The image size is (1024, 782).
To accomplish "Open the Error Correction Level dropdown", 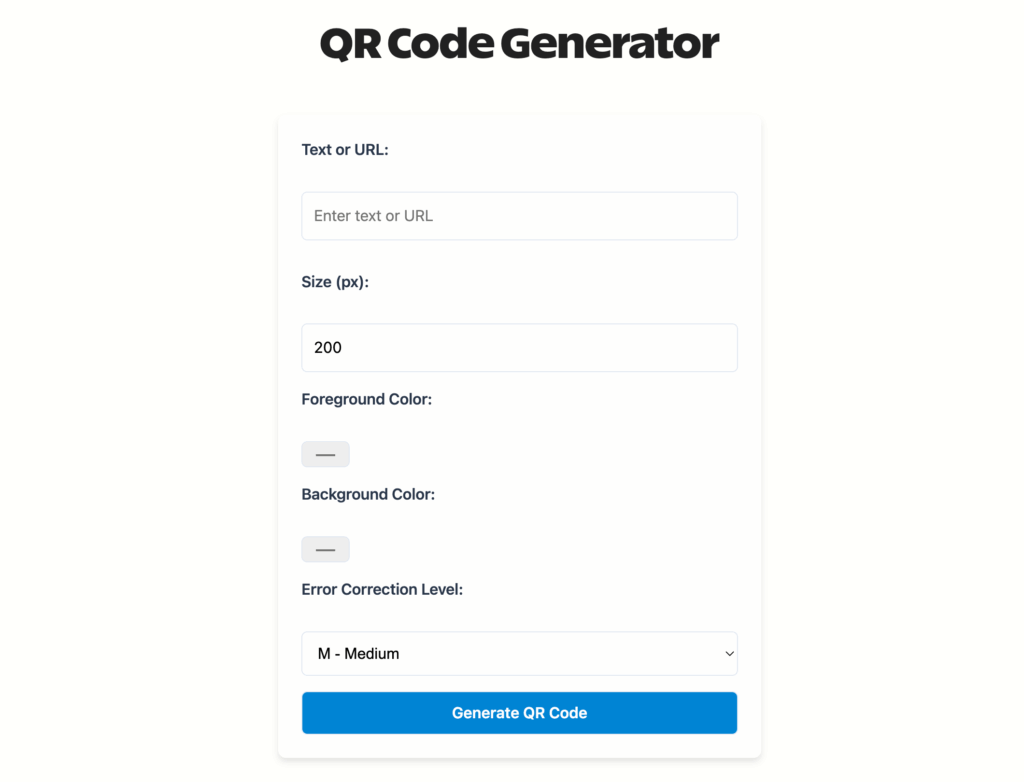I will pyautogui.click(x=519, y=653).
